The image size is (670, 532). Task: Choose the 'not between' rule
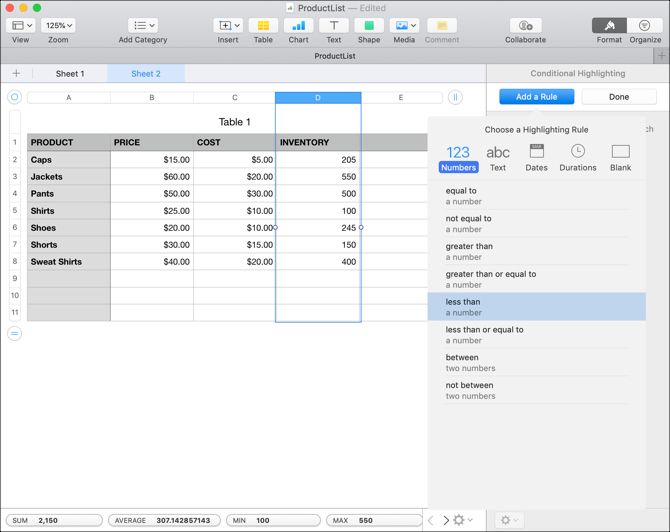pos(537,390)
